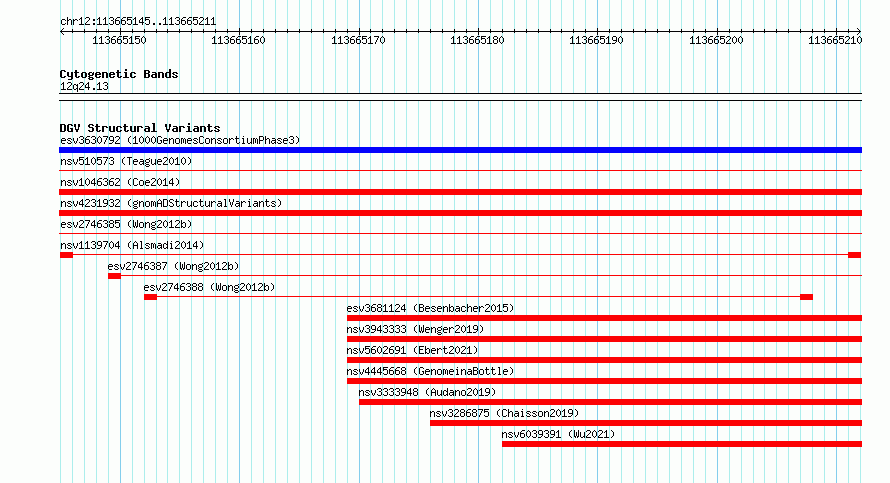Open the nsv4445668 (GenomeinaBottle) label
Image resolution: width=890 pixels, height=483 pixels.
coord(430,371)
